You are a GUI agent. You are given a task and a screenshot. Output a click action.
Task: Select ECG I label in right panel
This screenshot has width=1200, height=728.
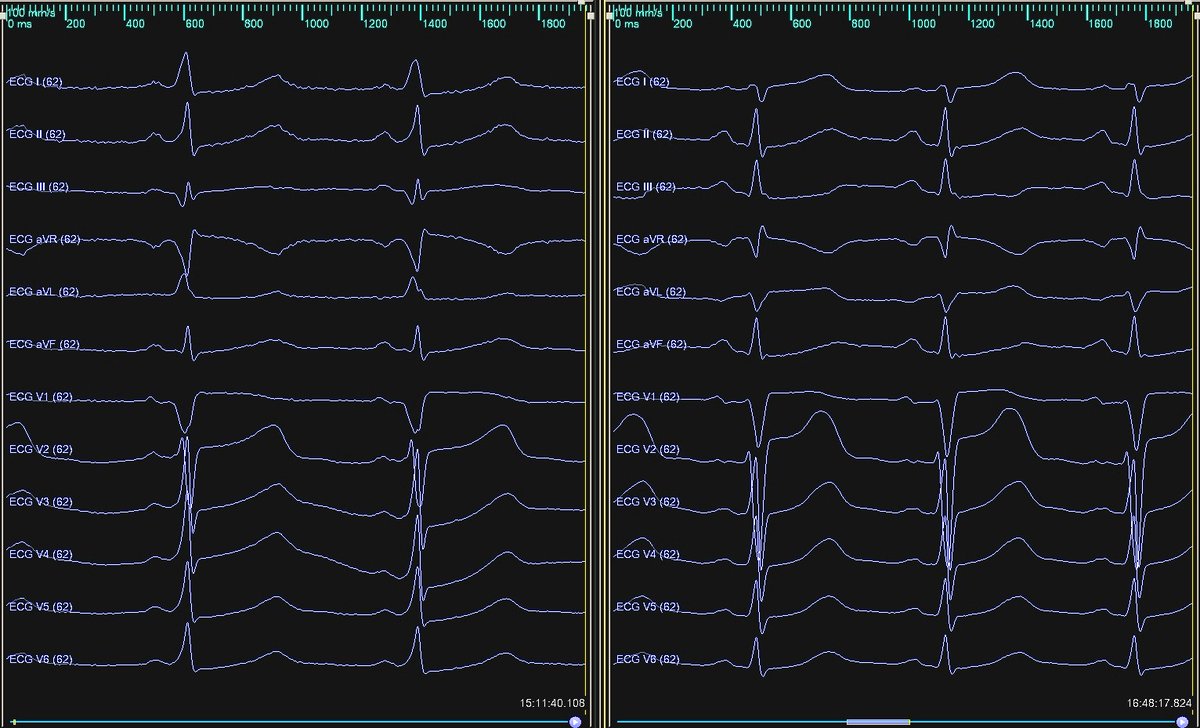[x=643, y=82]
